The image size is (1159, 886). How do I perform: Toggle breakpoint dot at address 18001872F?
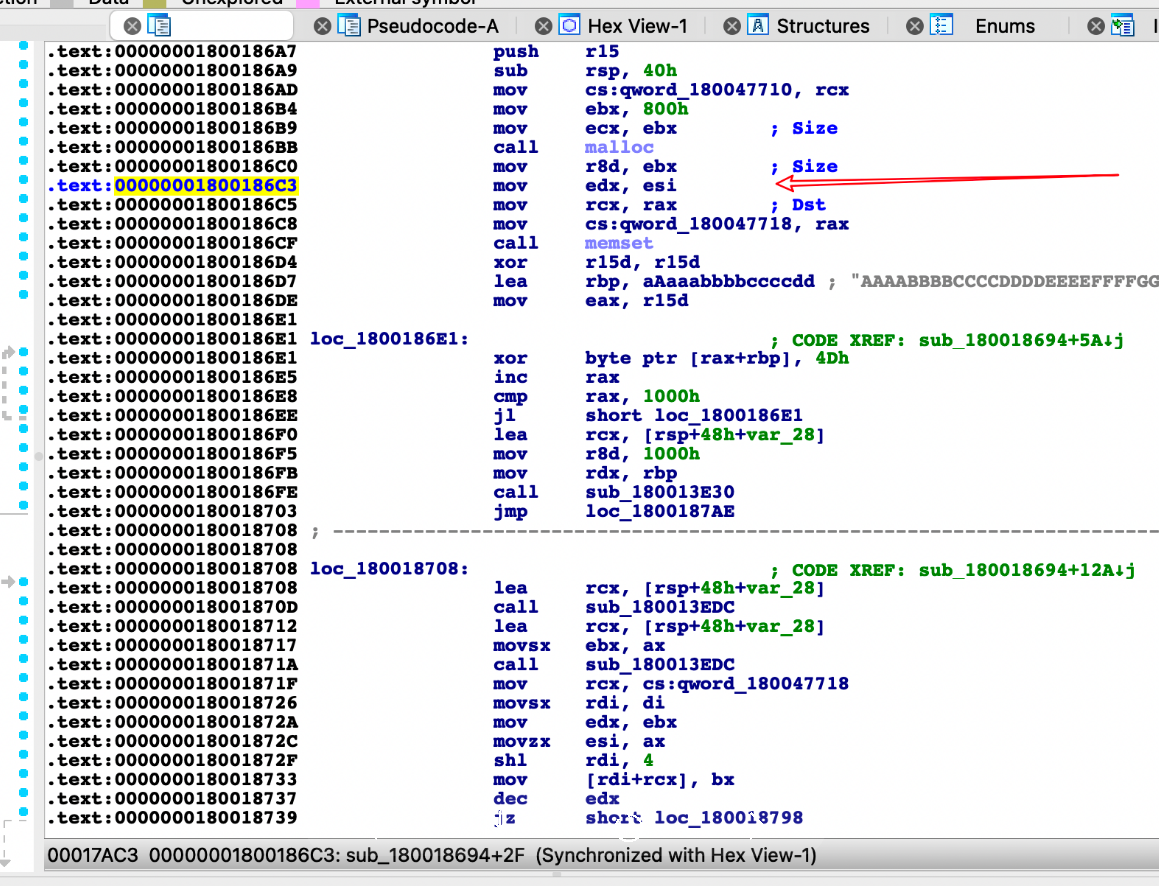pyautogui.click(x=25, y=761)
